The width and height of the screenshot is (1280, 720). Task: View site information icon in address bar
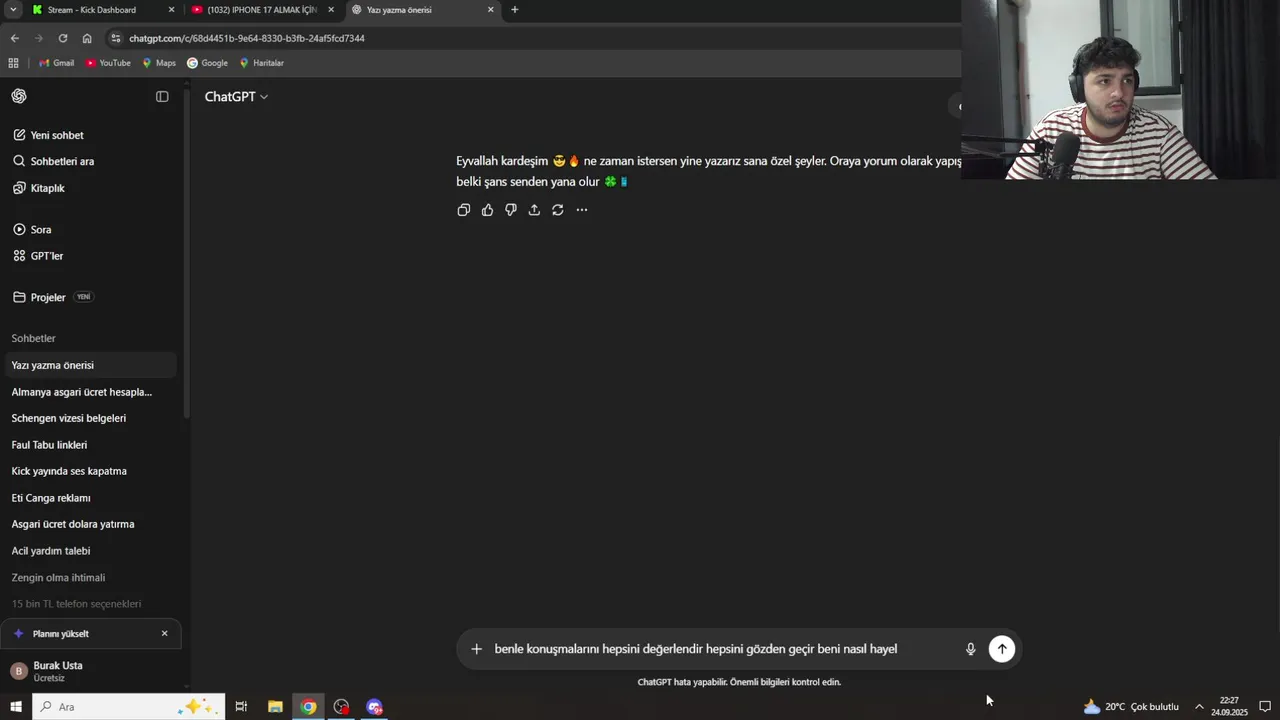pos(116,38)
